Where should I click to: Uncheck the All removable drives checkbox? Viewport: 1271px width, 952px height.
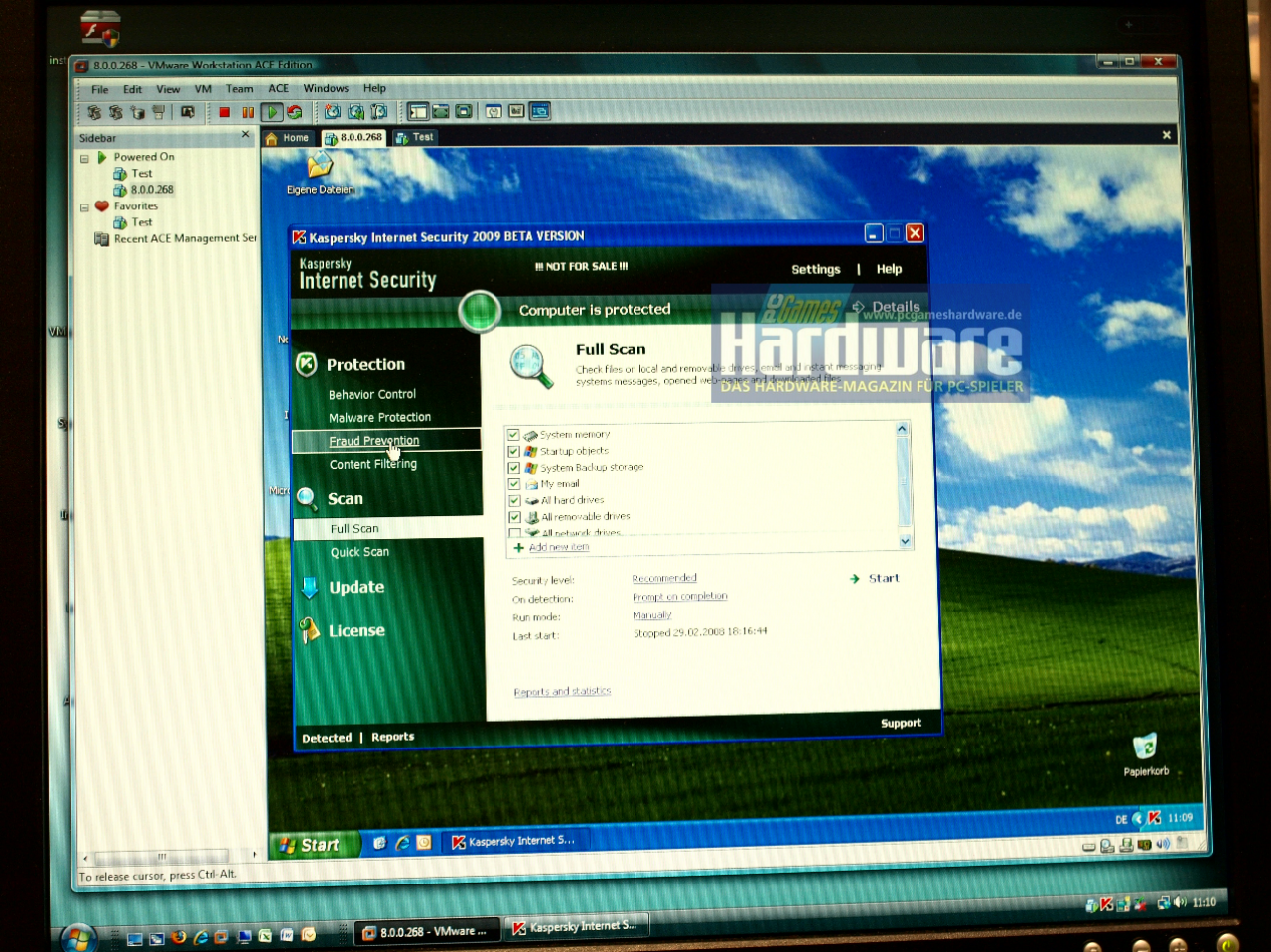coord(514,517)
